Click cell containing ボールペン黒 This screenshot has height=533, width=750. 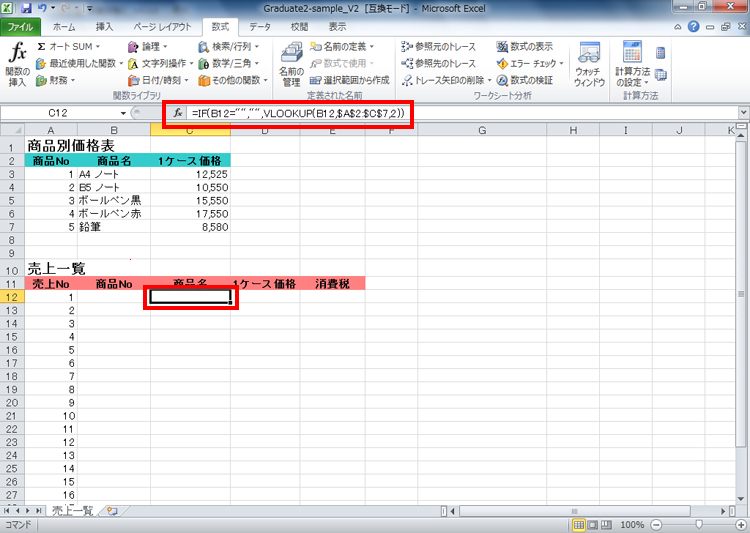114,200
